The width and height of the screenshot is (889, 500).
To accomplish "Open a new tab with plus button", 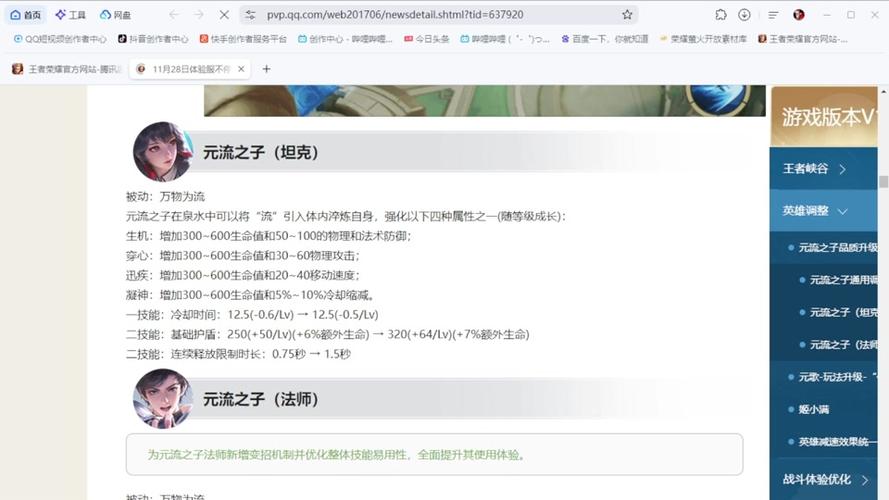I will 266,69.
